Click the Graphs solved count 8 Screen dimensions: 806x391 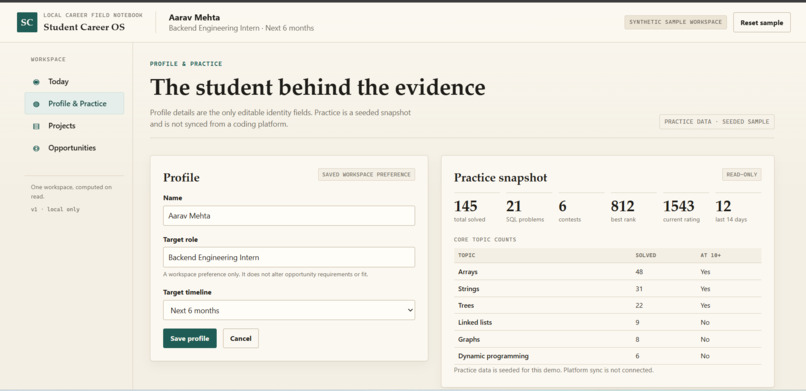pyautogui.click(x=637, y=339)
